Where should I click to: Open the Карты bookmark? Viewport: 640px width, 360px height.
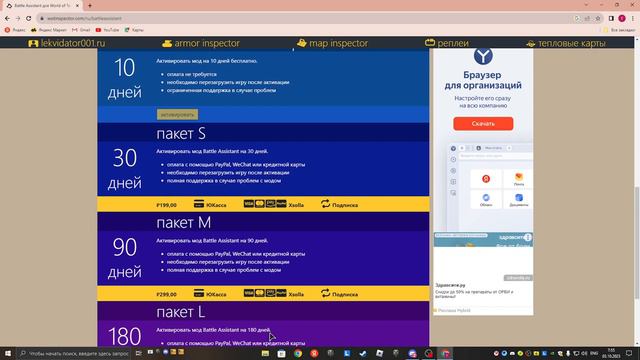click(x=134, y=30)
